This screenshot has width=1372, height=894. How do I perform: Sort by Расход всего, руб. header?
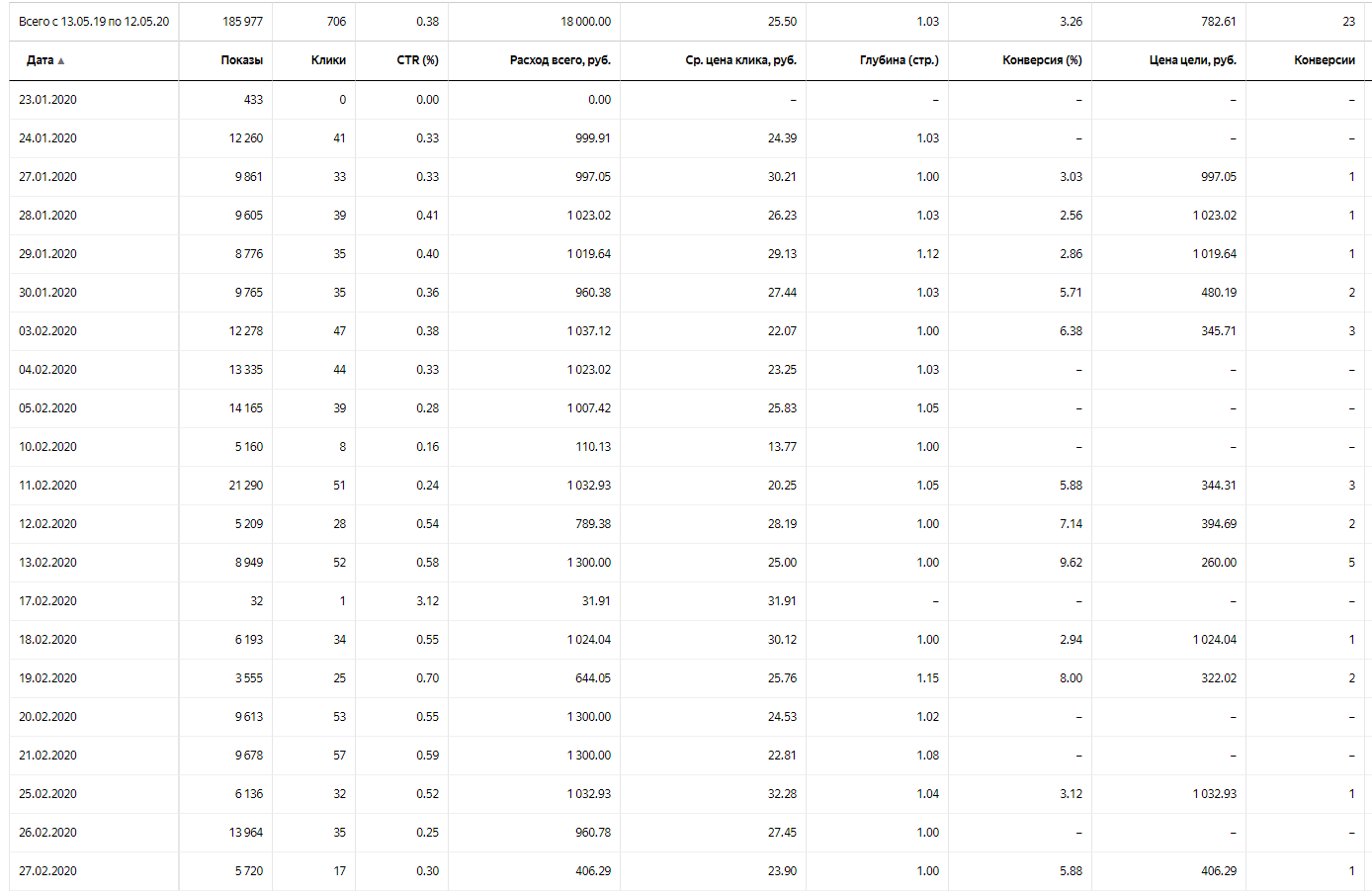tap(560, 60)
